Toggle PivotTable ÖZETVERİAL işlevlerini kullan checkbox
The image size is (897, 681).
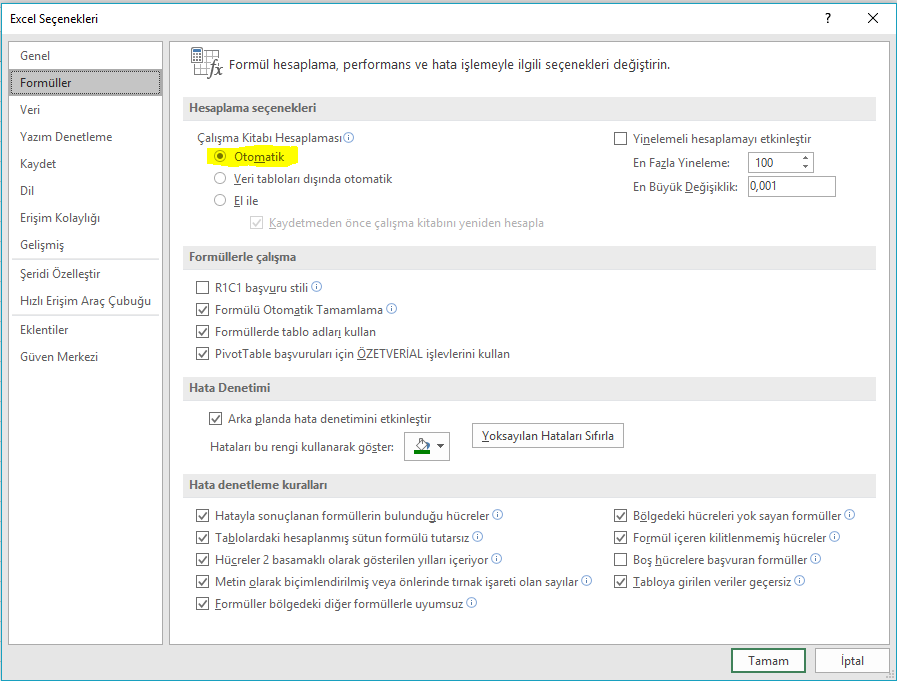203,354
